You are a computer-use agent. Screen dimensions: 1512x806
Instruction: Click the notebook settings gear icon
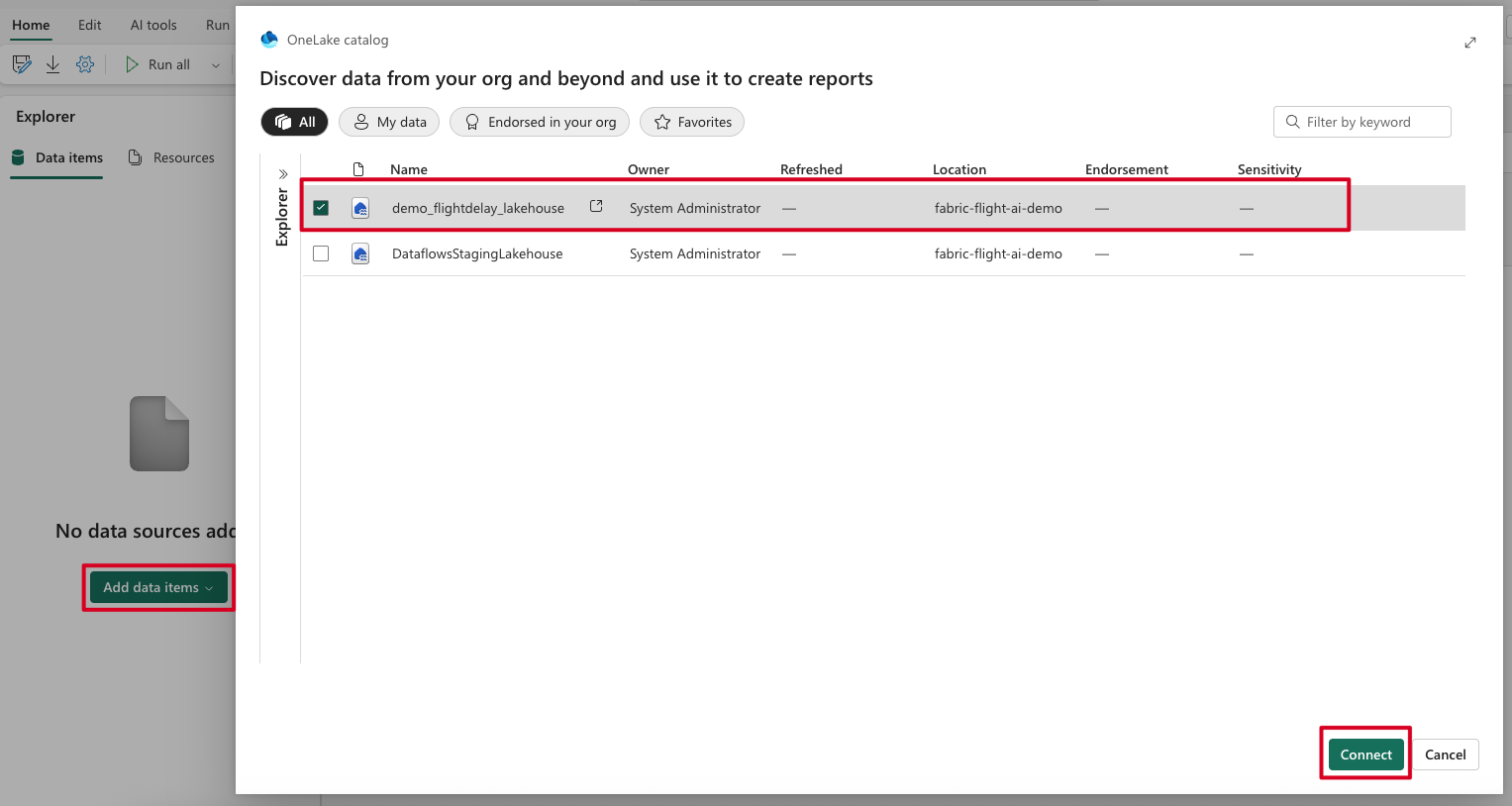tap(85, 64)
